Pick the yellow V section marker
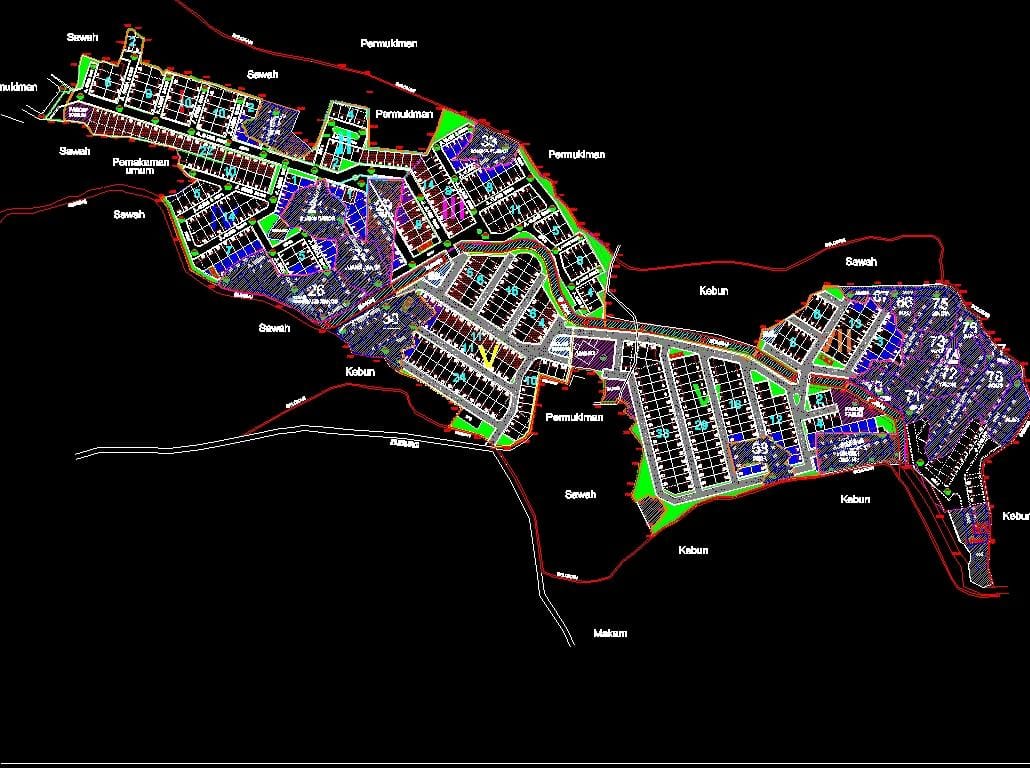1030x768 pixels. tap(487, 355)
